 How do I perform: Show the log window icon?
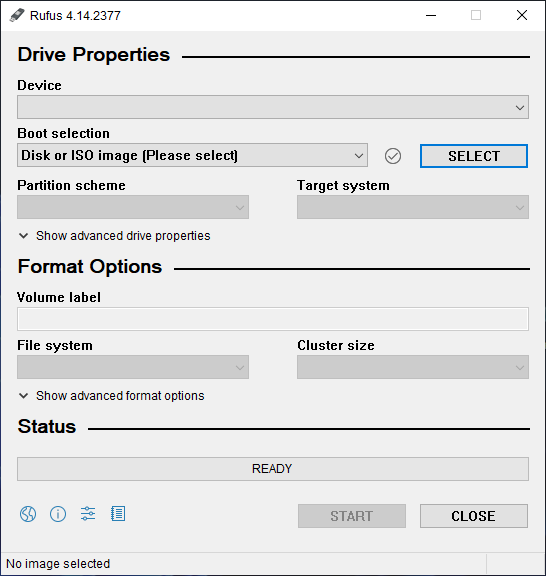point(118,514)
